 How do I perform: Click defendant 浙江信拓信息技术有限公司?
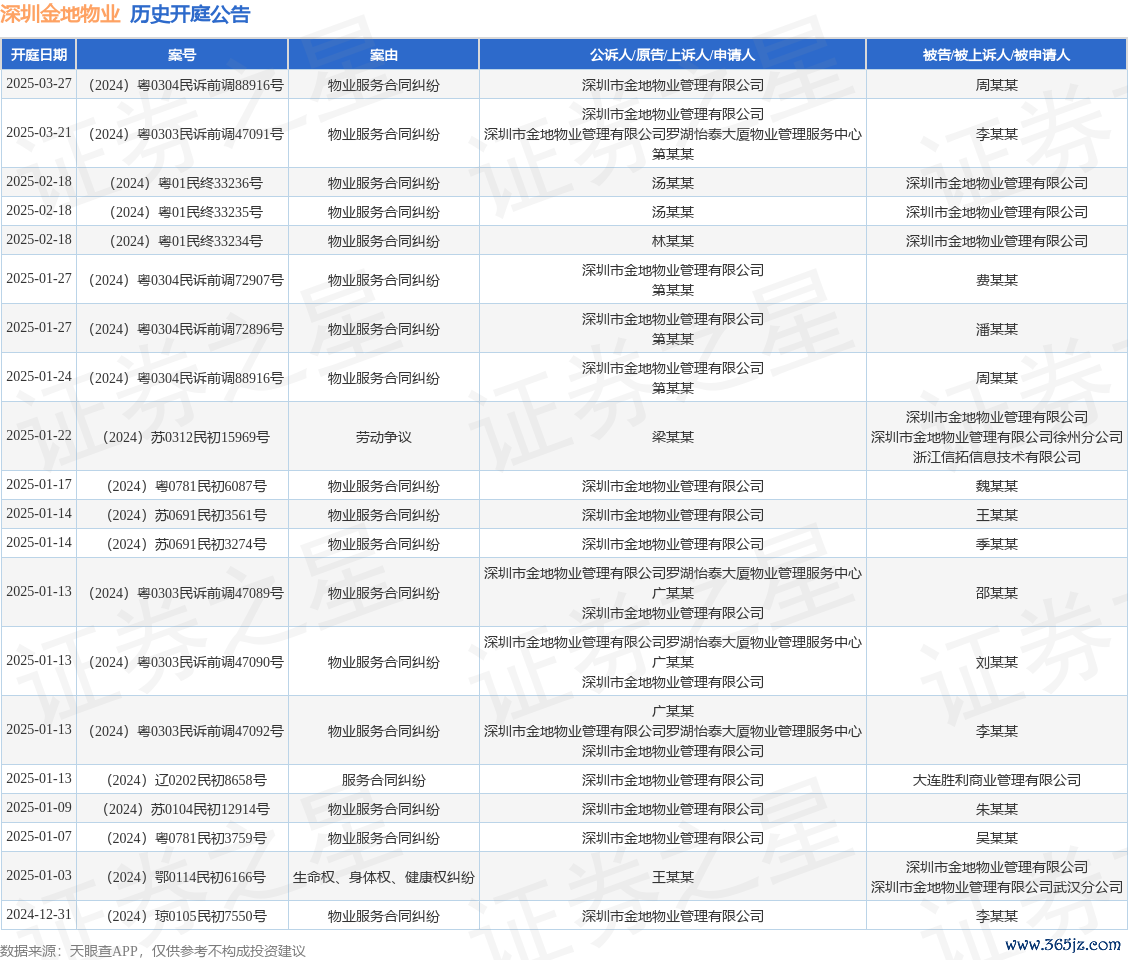click(996, 457)
